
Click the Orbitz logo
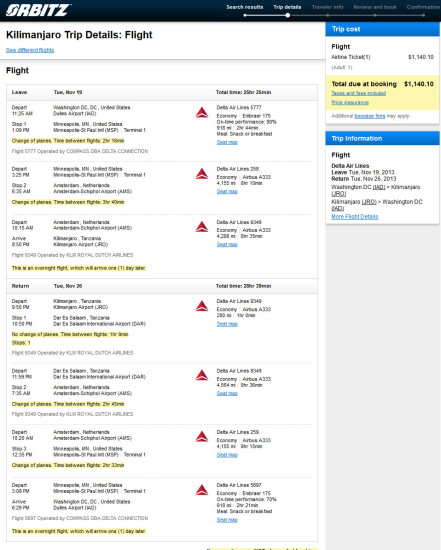tap(38, 10)
